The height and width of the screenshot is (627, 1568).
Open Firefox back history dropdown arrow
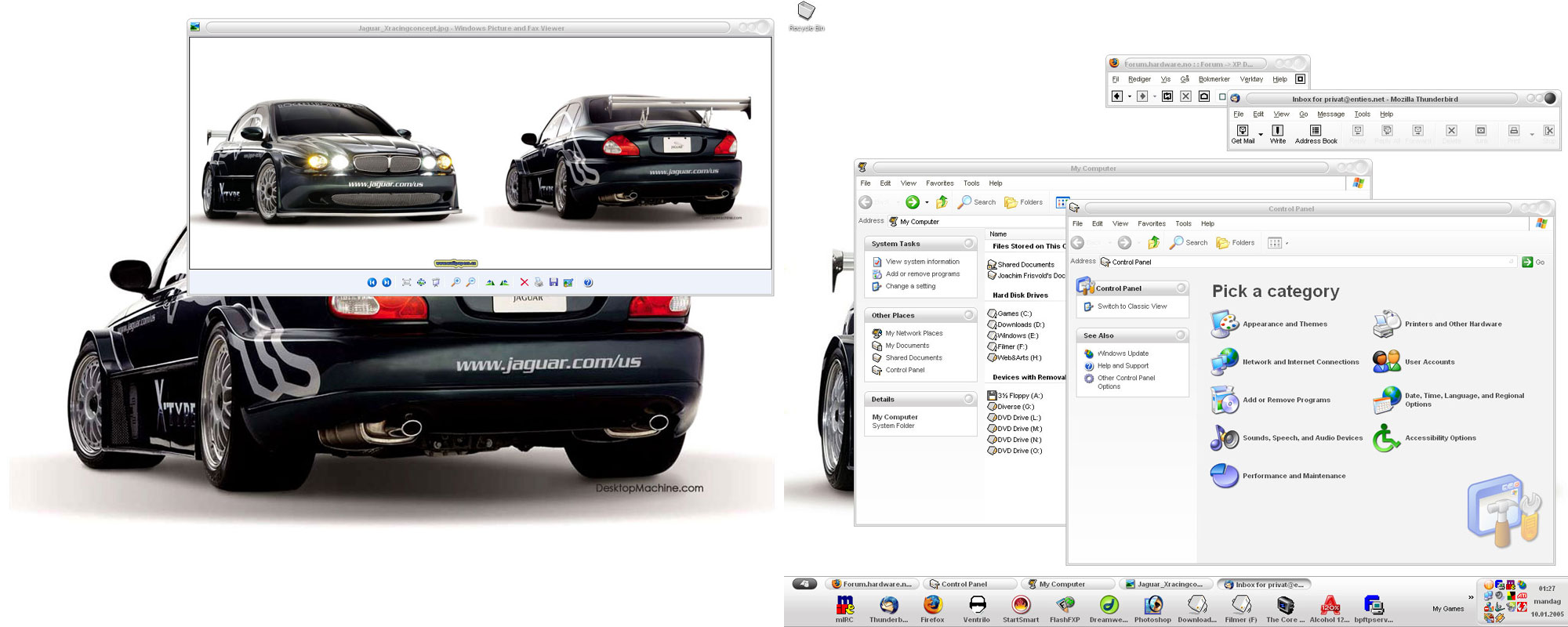pos(1130,96)
